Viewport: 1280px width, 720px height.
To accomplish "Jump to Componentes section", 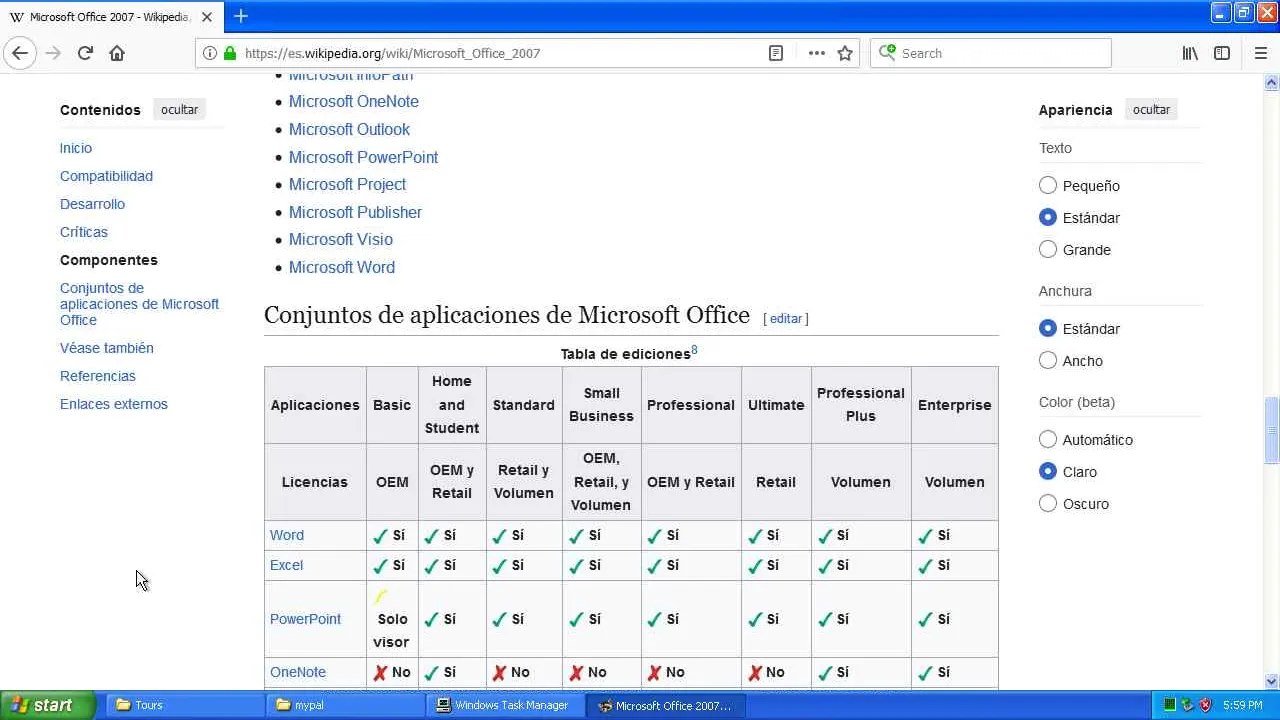I will tap(109, 260).
